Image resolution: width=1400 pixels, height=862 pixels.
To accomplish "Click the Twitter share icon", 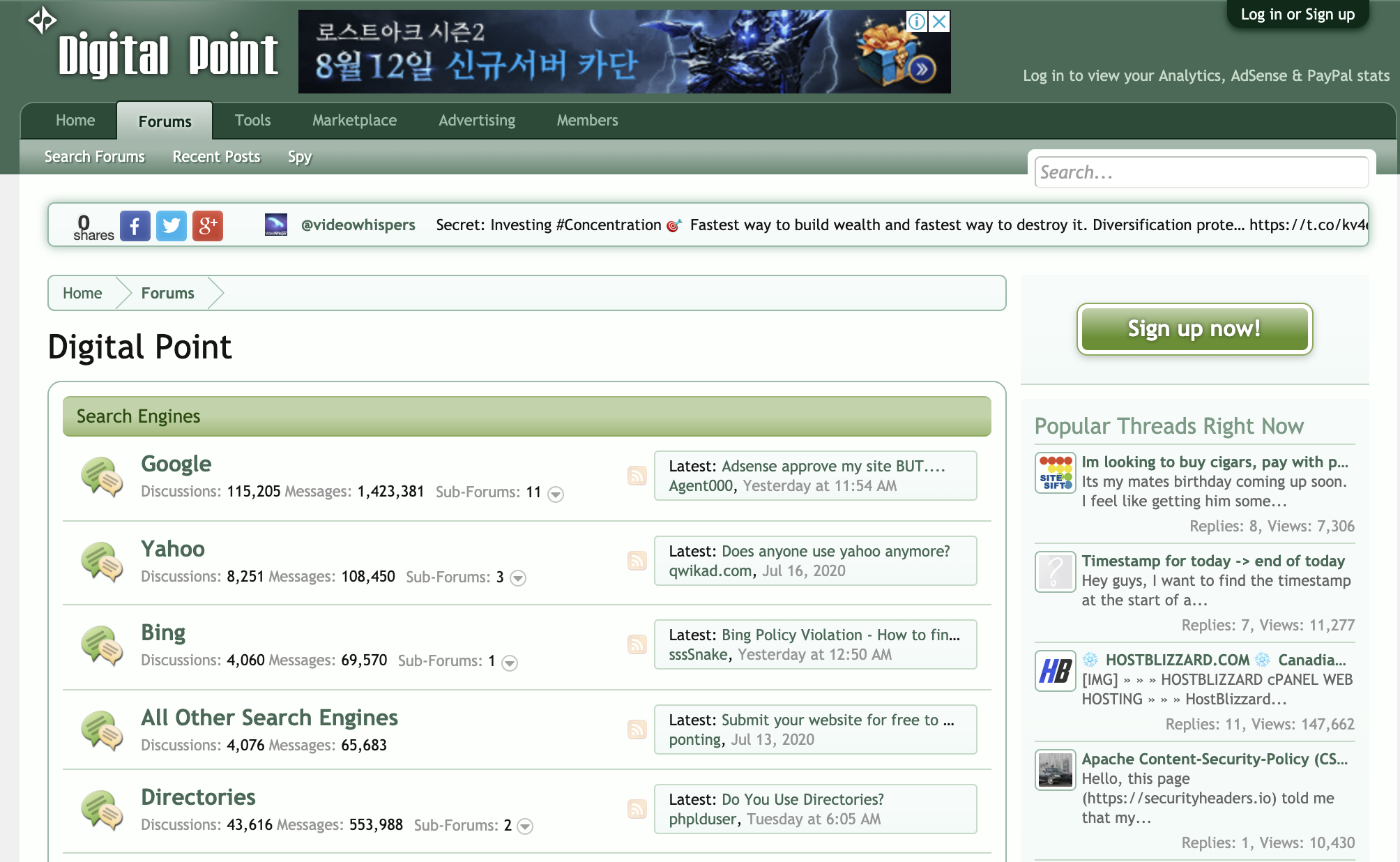I will coord(171,225).
